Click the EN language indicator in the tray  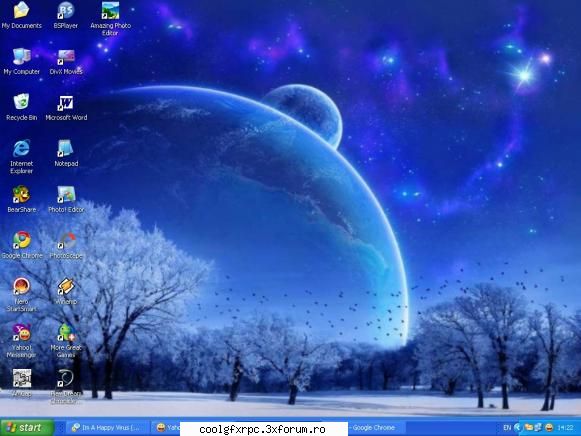pos(507,428)
